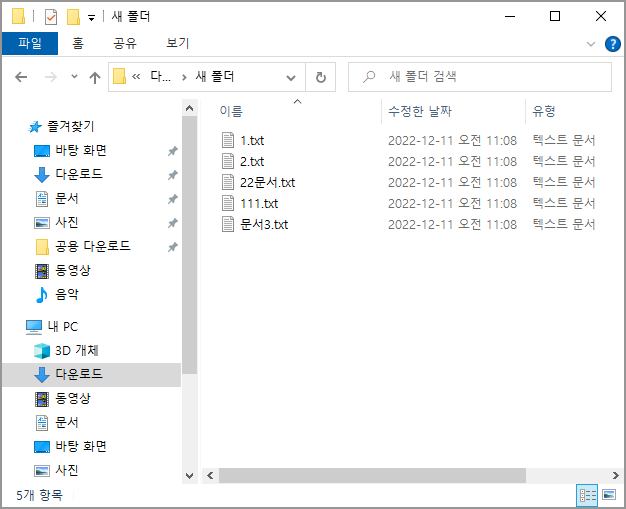Click the navigation pane scroll up arrow
Screen dimensions: 626x509
pyautogui.click(x=190, y=108)
